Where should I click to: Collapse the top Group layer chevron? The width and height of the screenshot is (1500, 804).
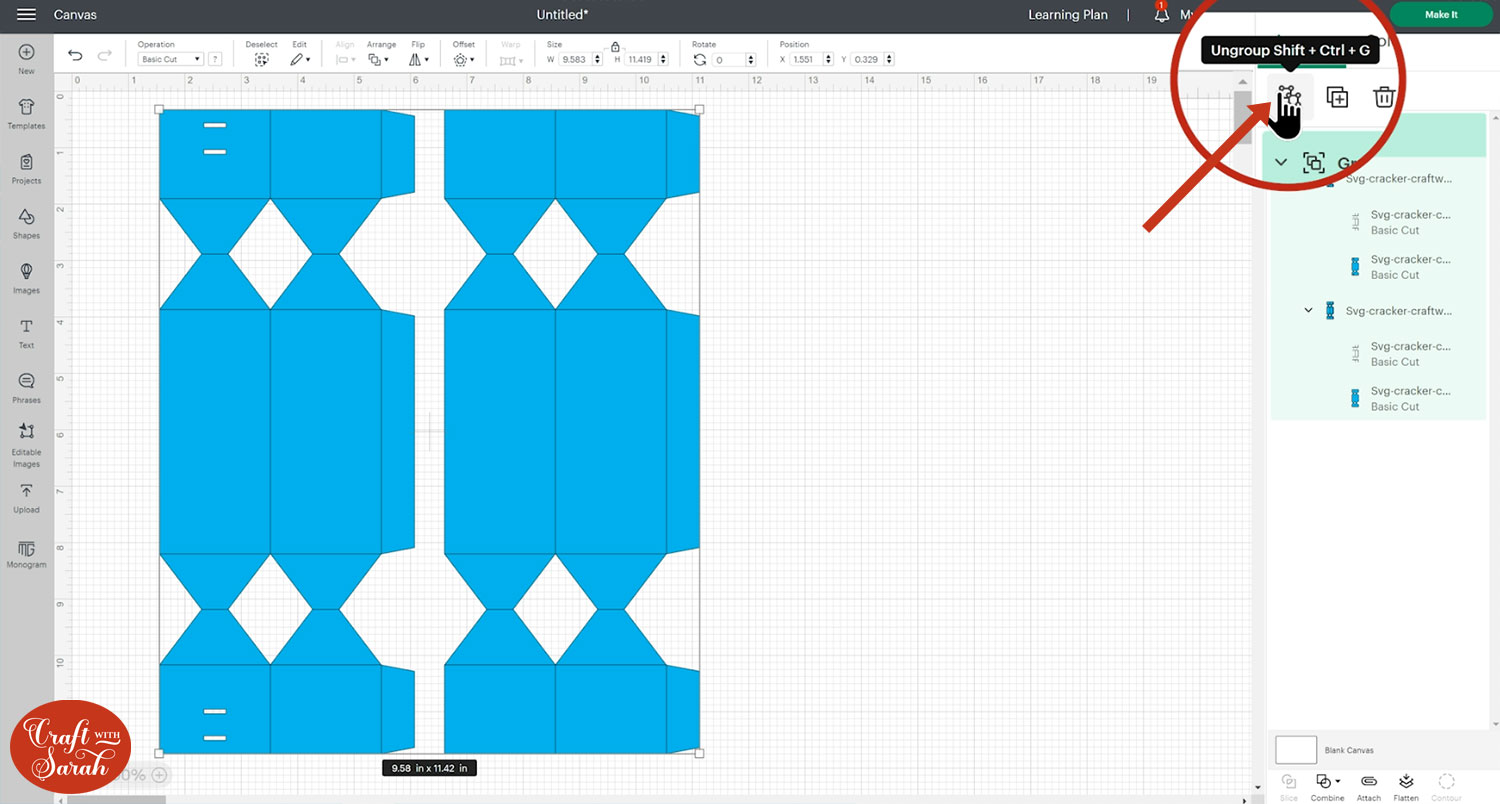click(x=1281, y=162)
